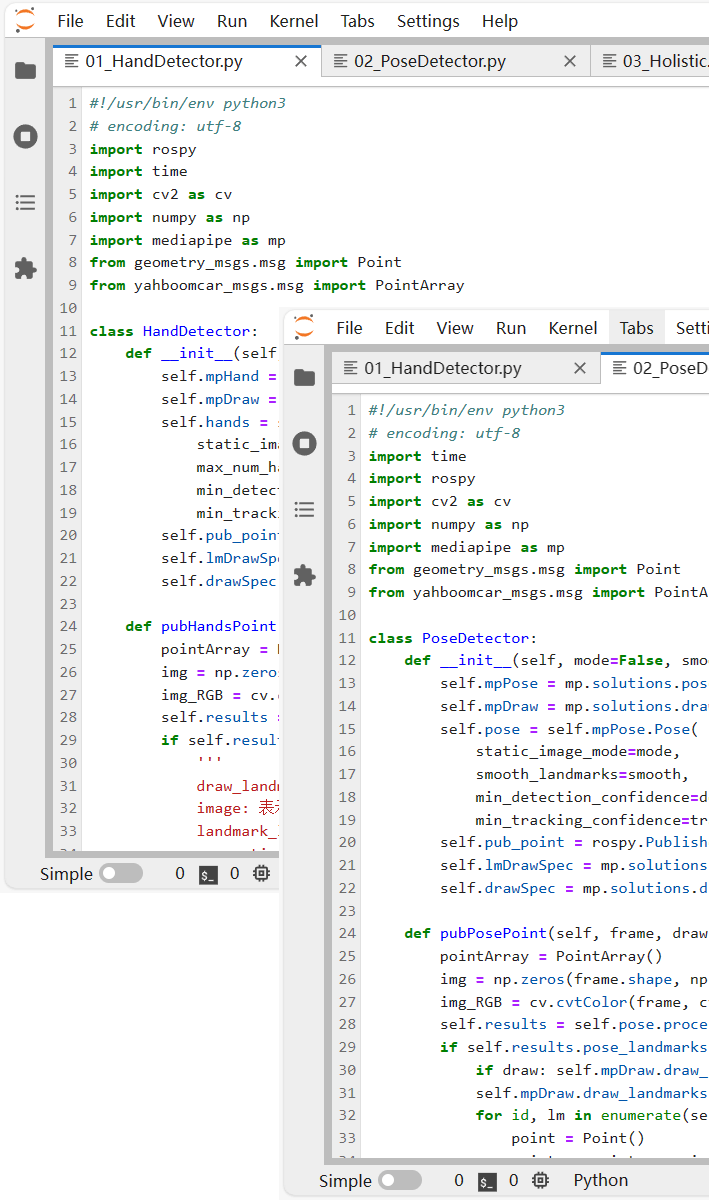Open file browser folder icon in front window
The height and width of the screenshot is (1200, 709).
coord(305,377)
